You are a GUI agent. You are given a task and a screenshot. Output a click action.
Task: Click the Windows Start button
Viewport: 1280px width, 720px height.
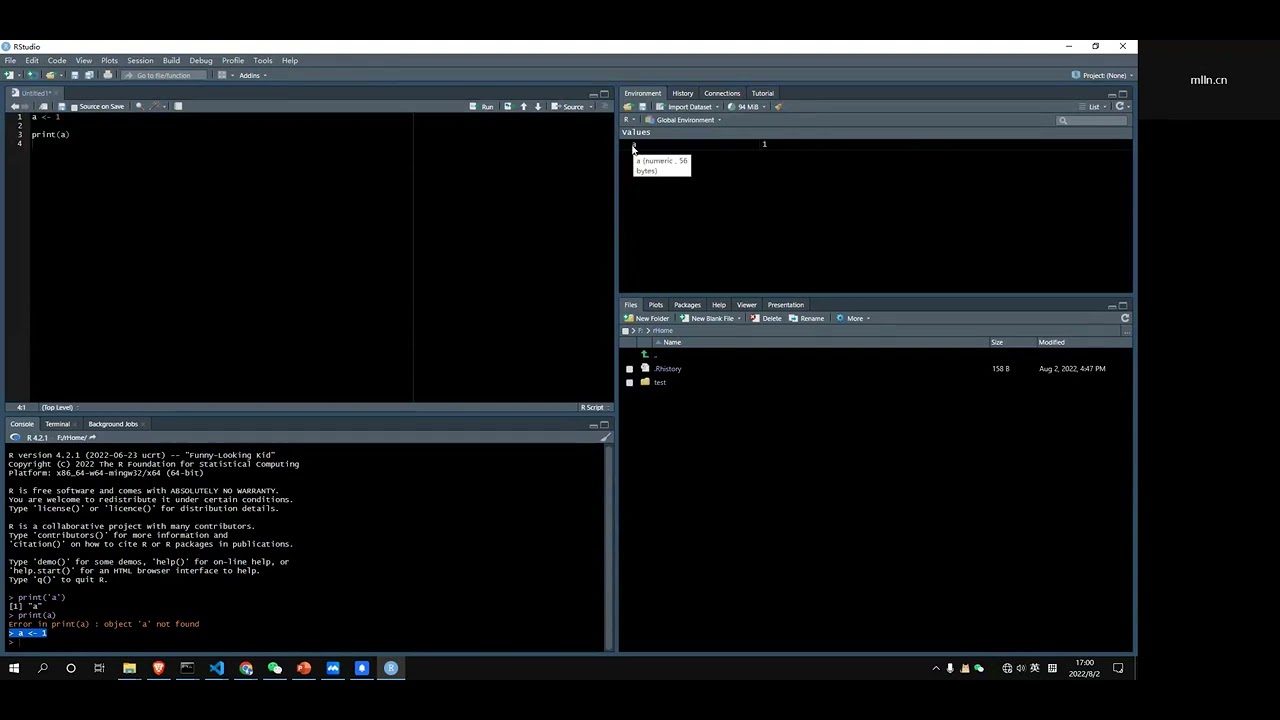point(14,668)
